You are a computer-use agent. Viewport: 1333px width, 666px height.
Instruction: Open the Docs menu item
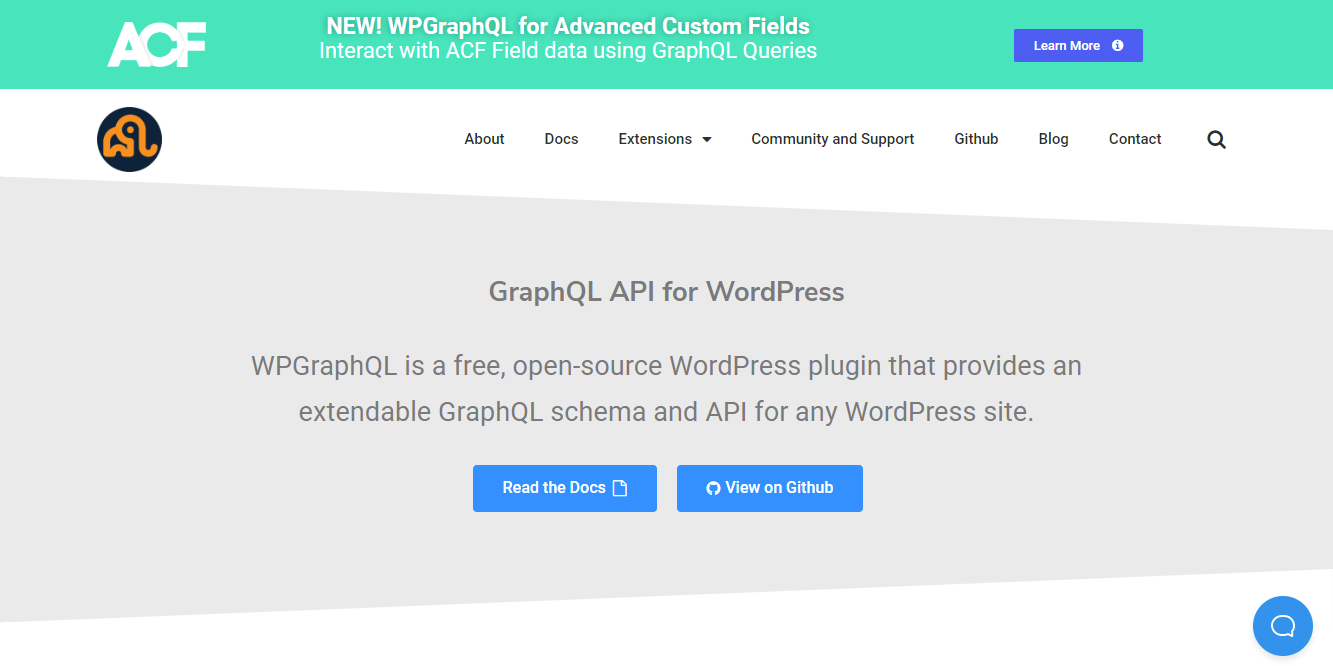pyautogui.click(x=561, y=139)
